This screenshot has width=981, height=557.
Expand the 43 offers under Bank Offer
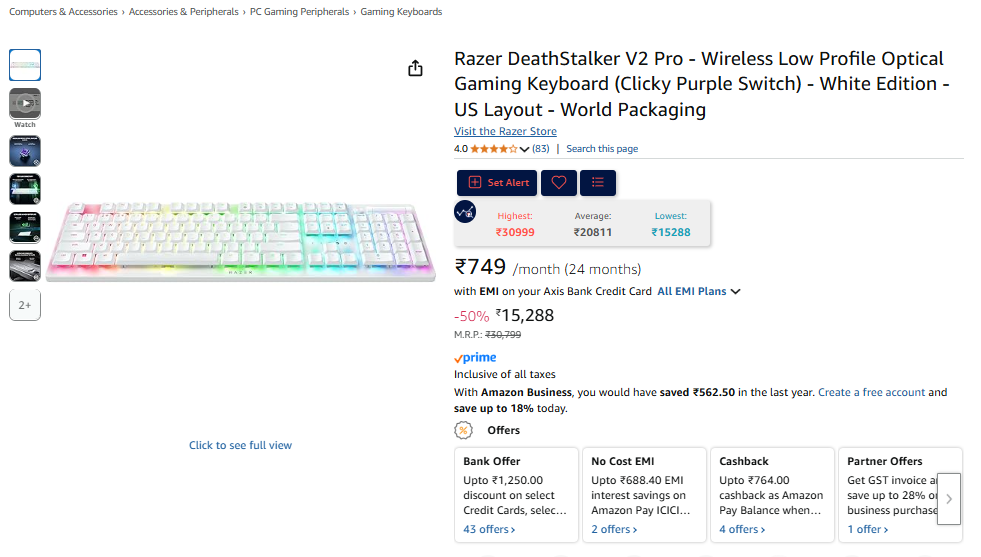pos(489,529)
